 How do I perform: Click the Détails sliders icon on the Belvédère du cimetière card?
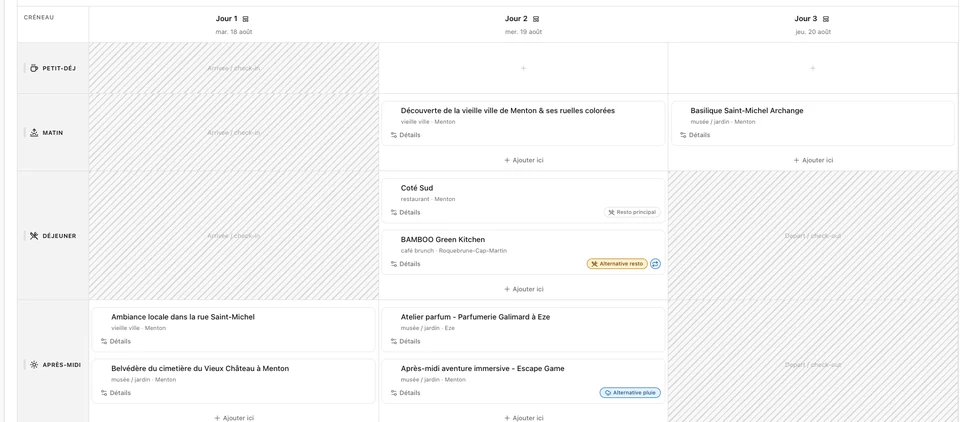pyautogui.click(x=104, y=393)
